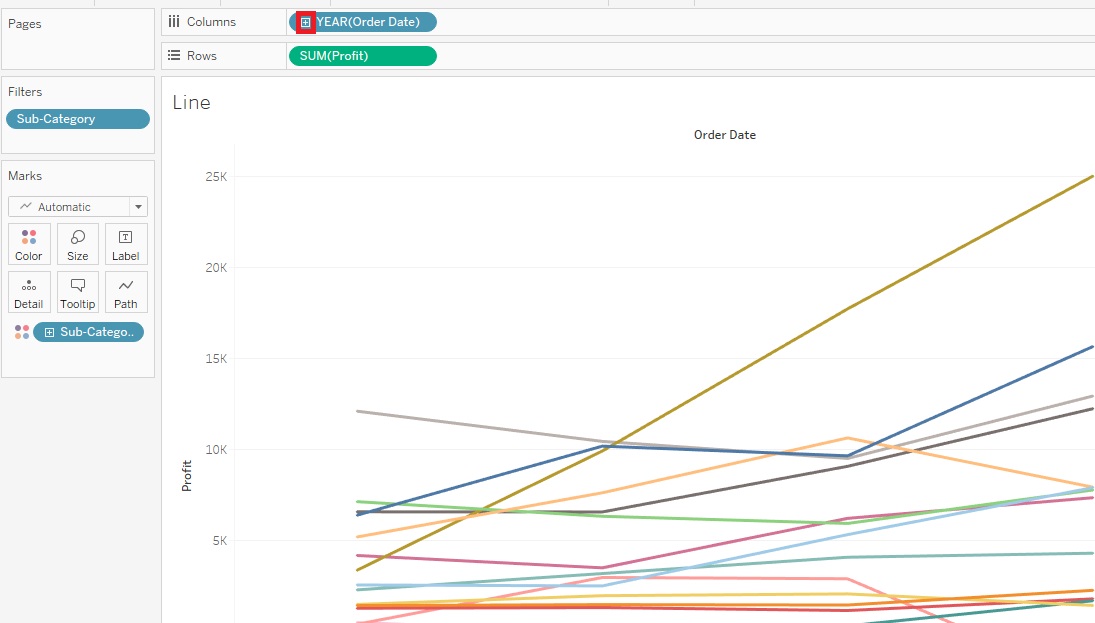Click the Rows shelf icon
Screen dimensions: 1095x623
[174, 55]
